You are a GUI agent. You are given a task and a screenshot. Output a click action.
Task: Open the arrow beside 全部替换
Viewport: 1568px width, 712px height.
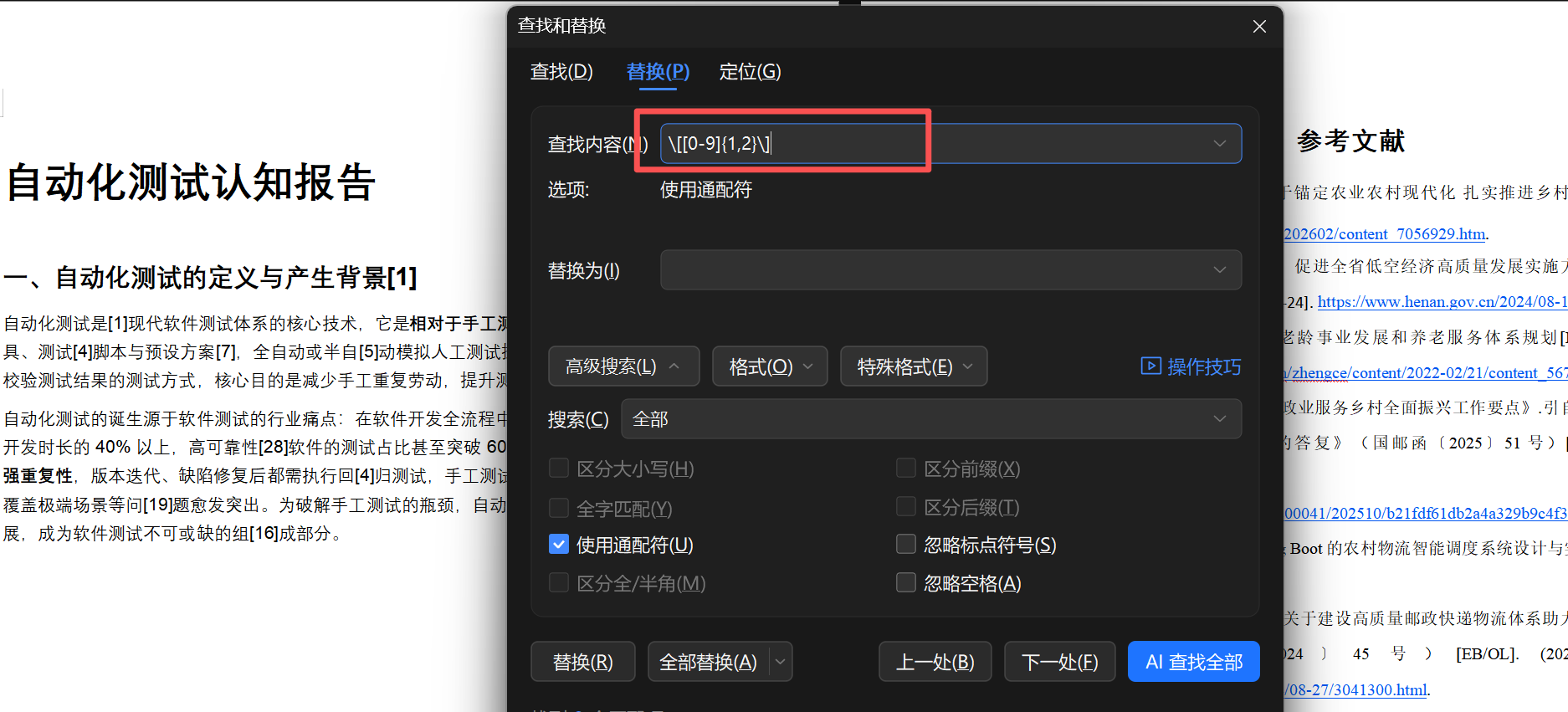tap(781, 662)
